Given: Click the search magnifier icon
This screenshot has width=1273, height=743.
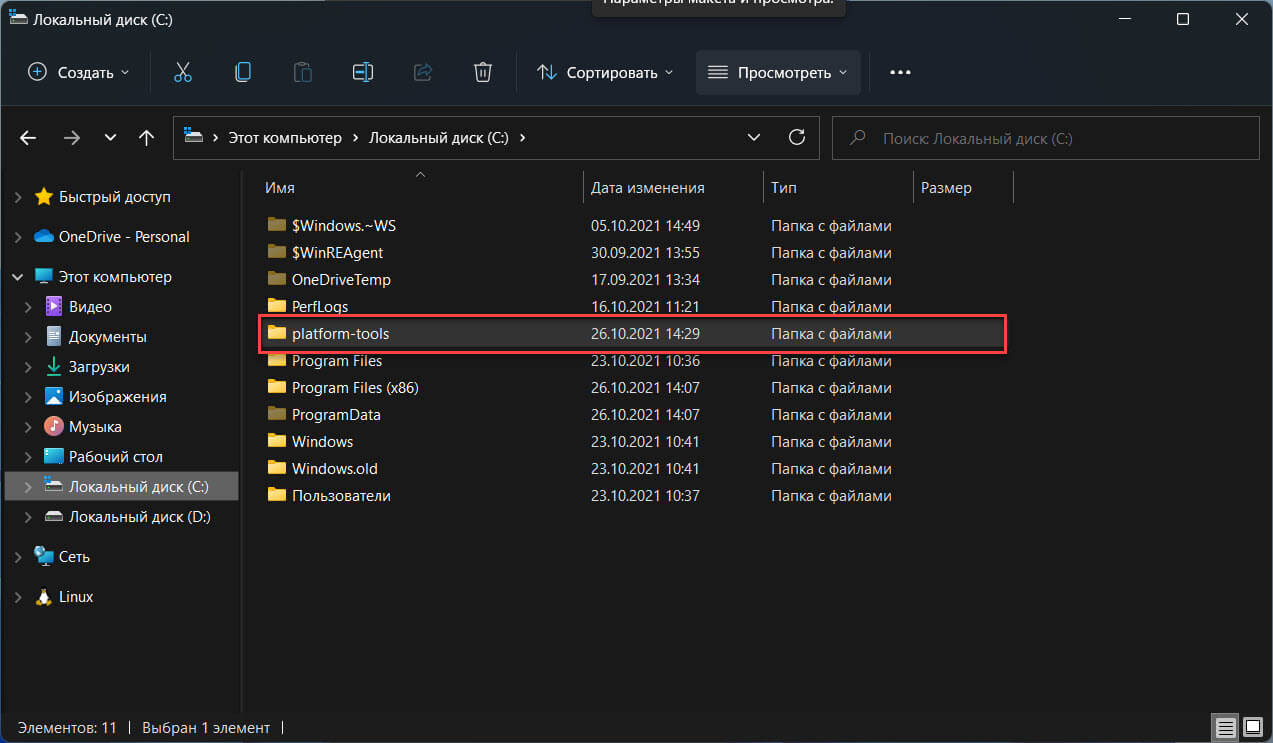Looking at the screenshot, I should (x=857, y=138).
